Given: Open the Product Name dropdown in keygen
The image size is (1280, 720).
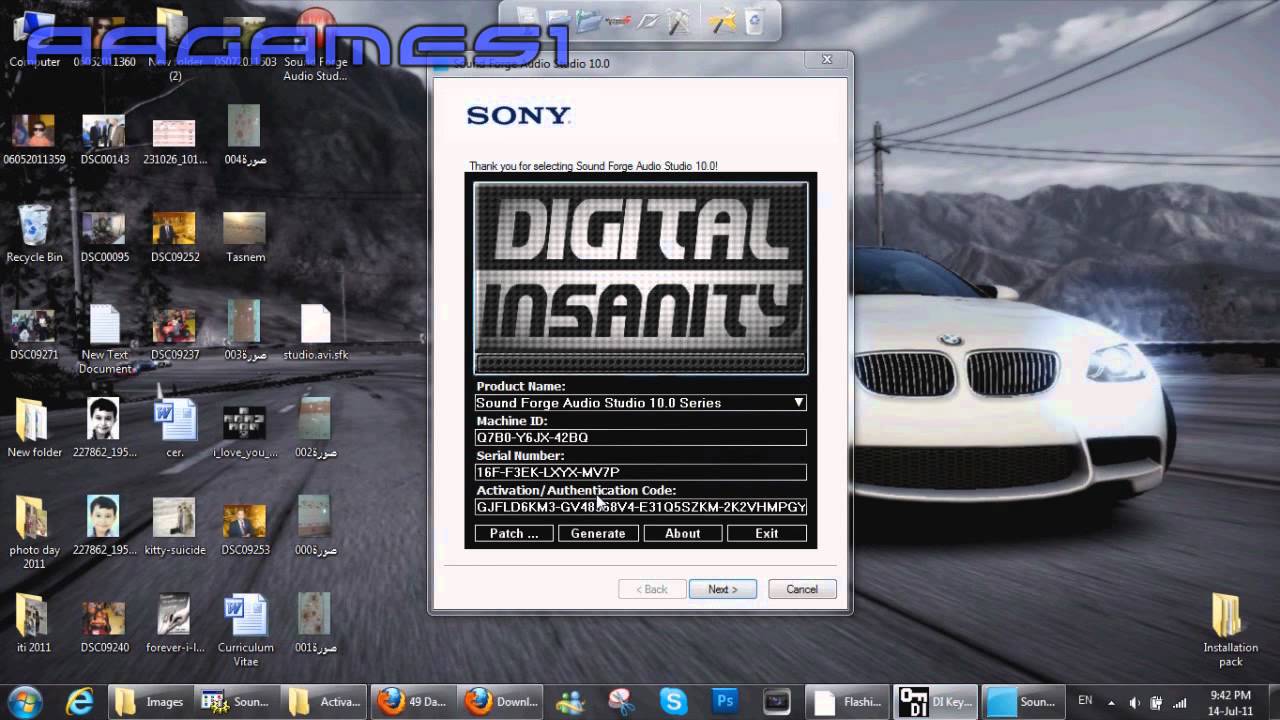Looking at the screenshot, I should (640, 403).
